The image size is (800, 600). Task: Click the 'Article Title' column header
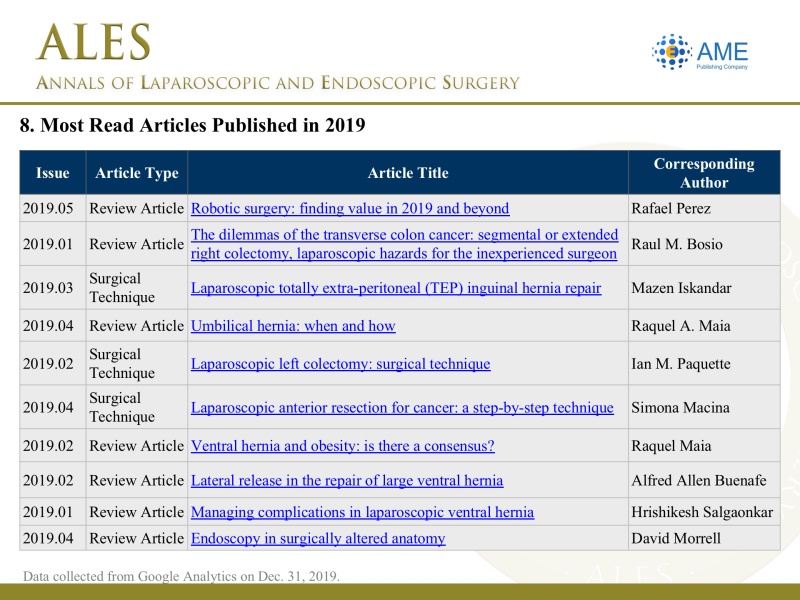tap(408, 173)
